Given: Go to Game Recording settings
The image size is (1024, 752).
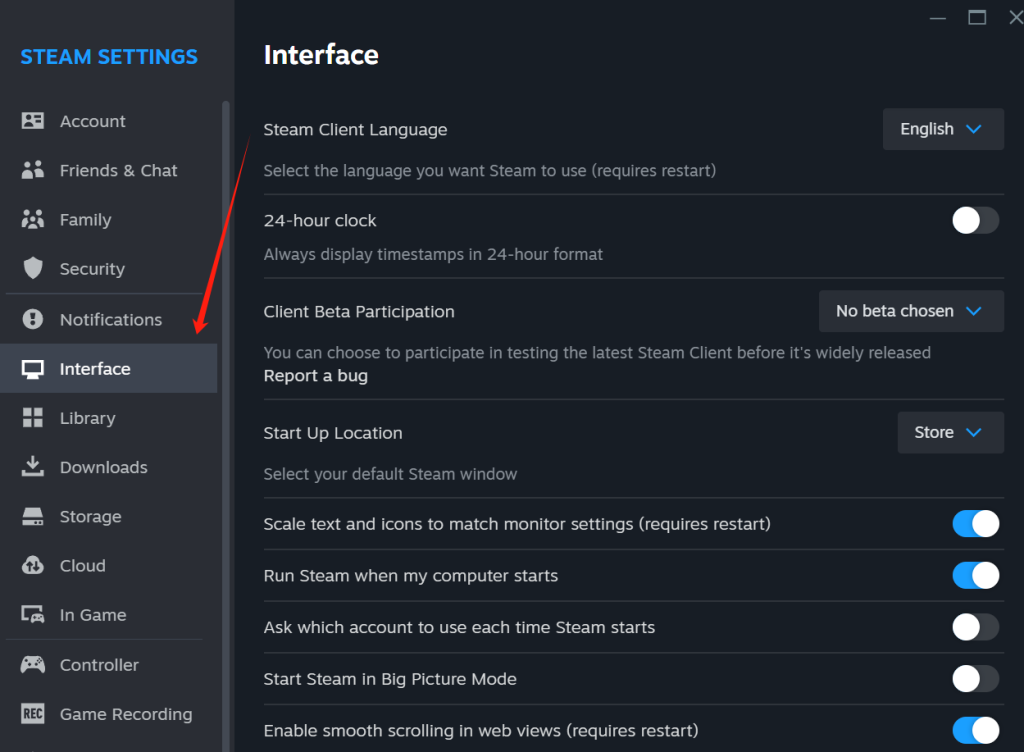Looking at the screenshot, I should 108,713.
